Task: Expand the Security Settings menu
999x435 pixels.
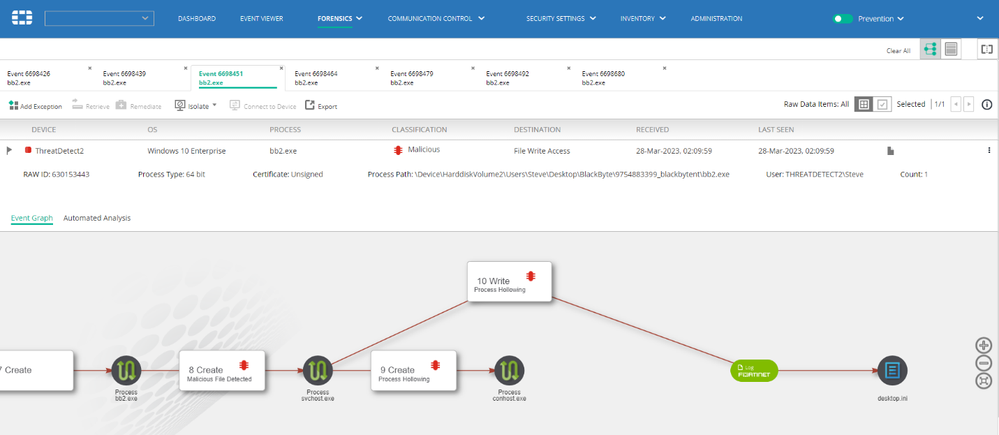Action: pyautogui.click(x=561, y=18)
